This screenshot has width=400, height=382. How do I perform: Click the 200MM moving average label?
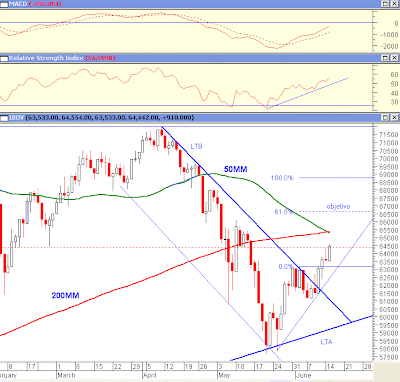tap(65, 295)
